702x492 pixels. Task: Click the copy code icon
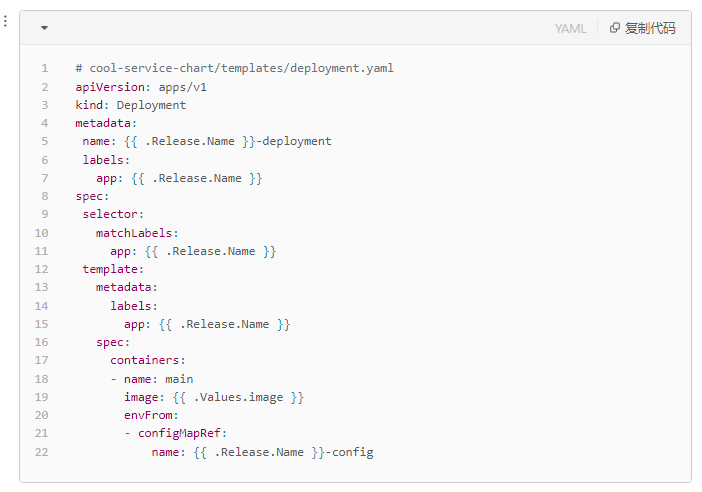tap(615, 28)
